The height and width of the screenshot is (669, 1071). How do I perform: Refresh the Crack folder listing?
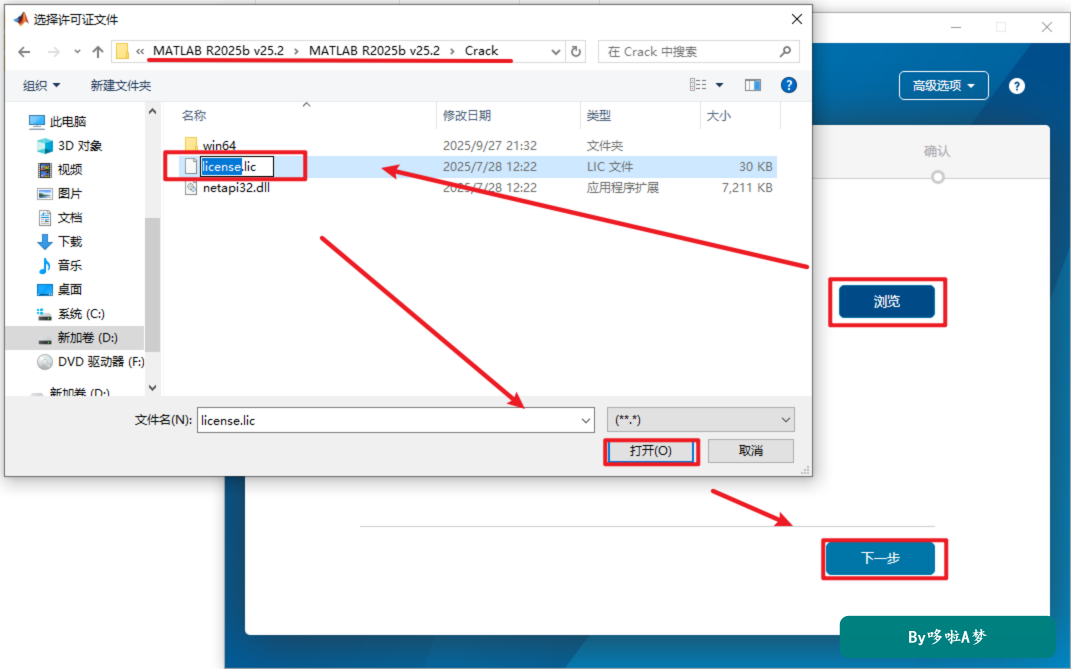pyautogui.click(x=576, y=51)
